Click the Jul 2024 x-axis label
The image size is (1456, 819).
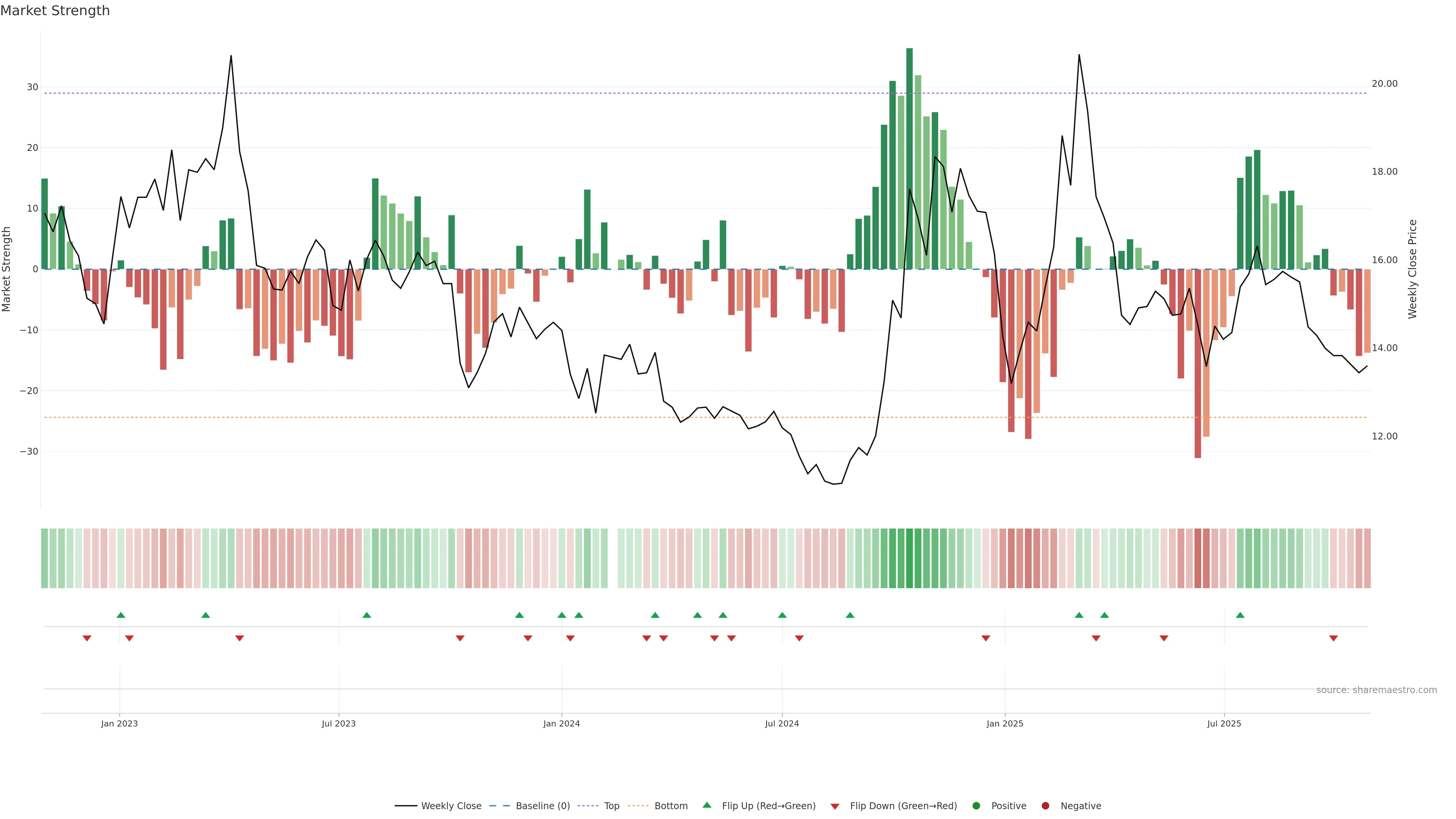click(782, 723)
